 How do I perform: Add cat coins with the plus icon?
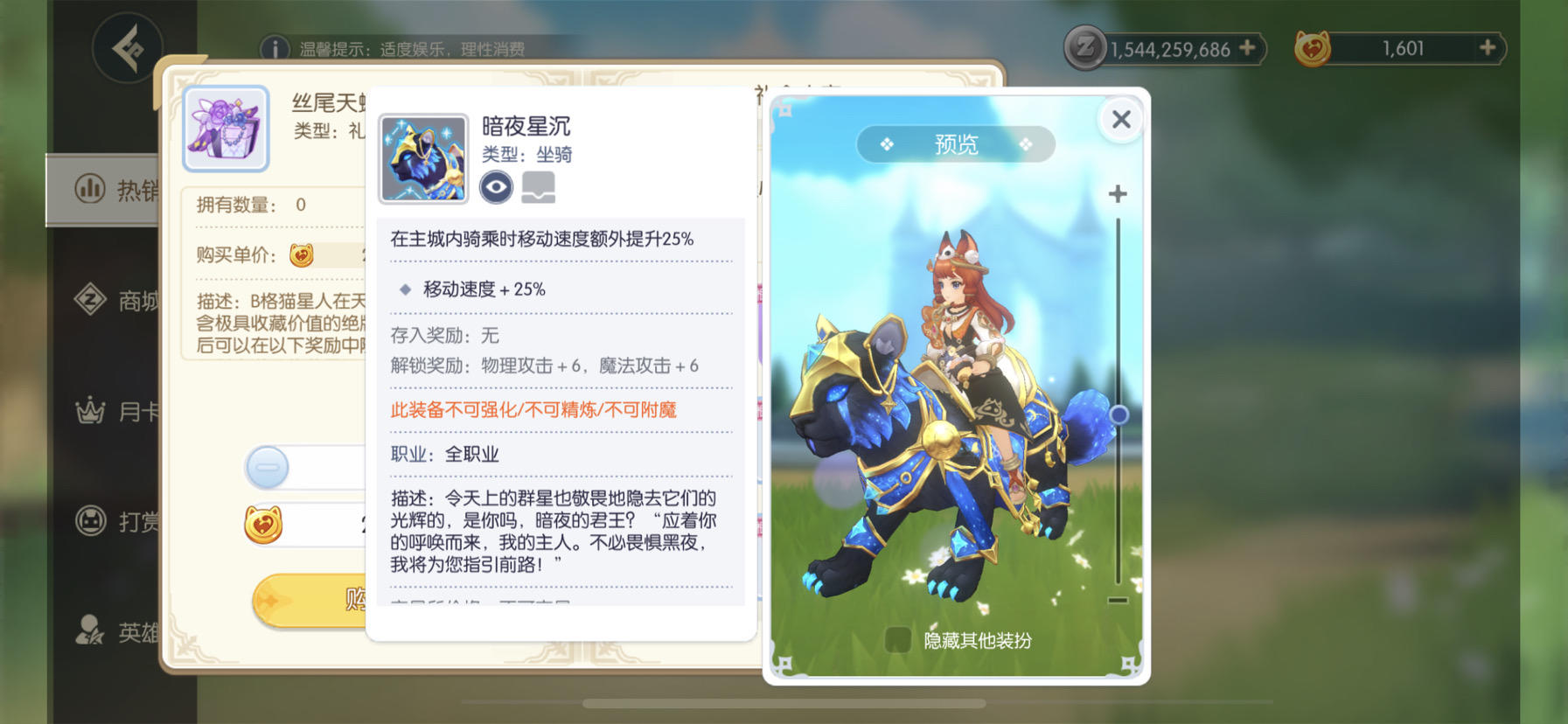tap(1488, 47)
